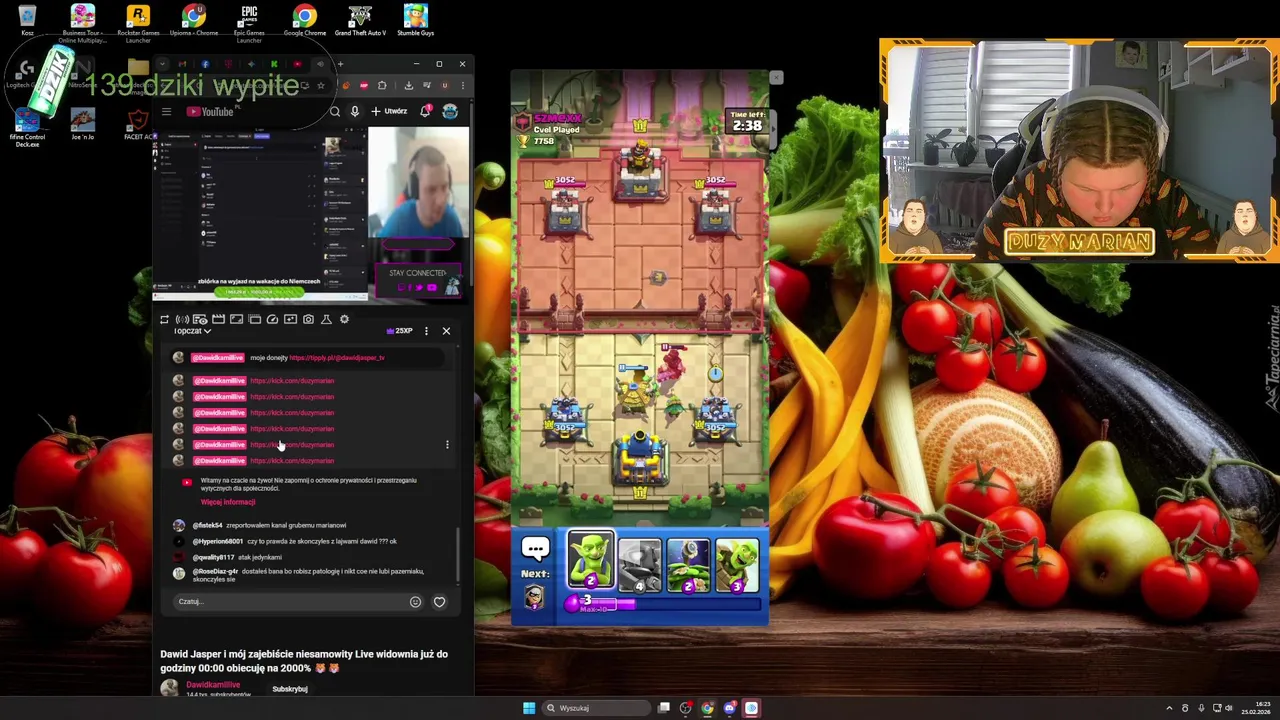
Task: Click the chat scrollbar thumb
Action: coord(459,555)
